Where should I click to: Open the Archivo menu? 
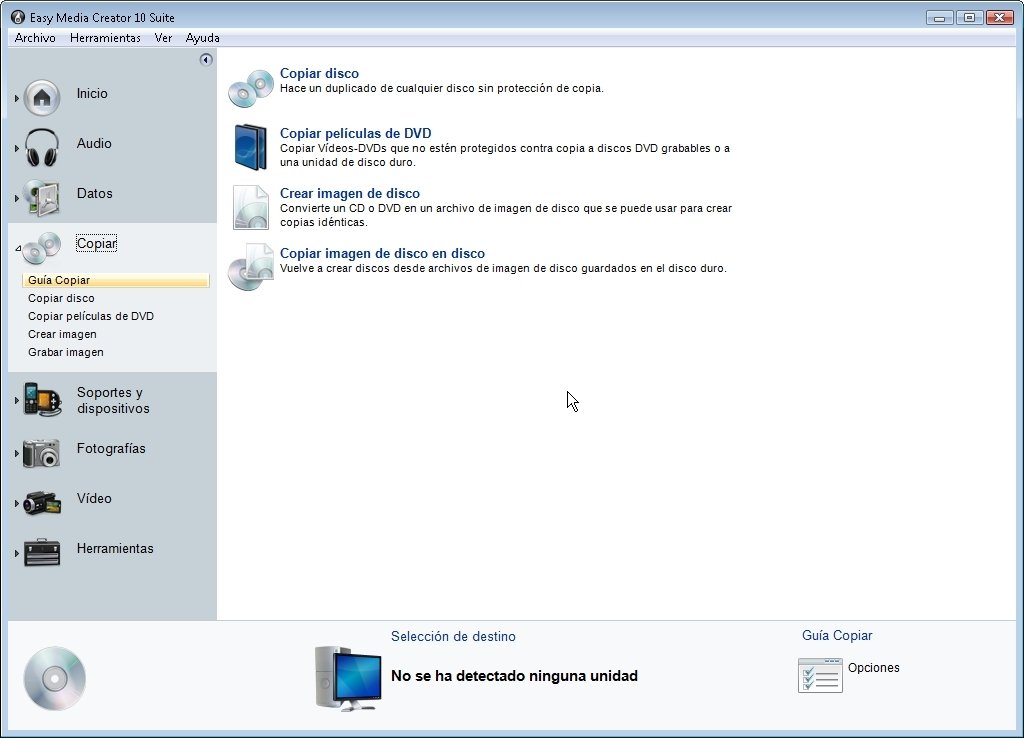[x=35, y=38]
